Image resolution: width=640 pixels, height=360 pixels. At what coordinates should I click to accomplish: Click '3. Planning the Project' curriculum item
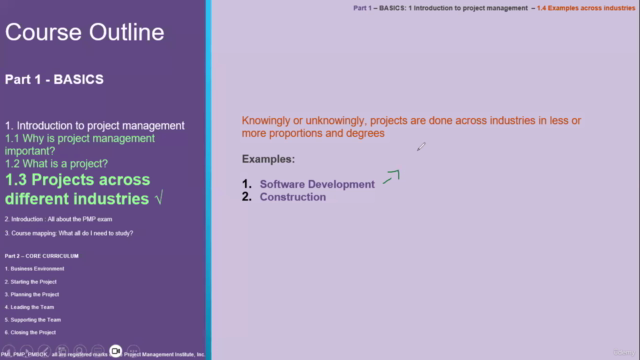[32, 294]
